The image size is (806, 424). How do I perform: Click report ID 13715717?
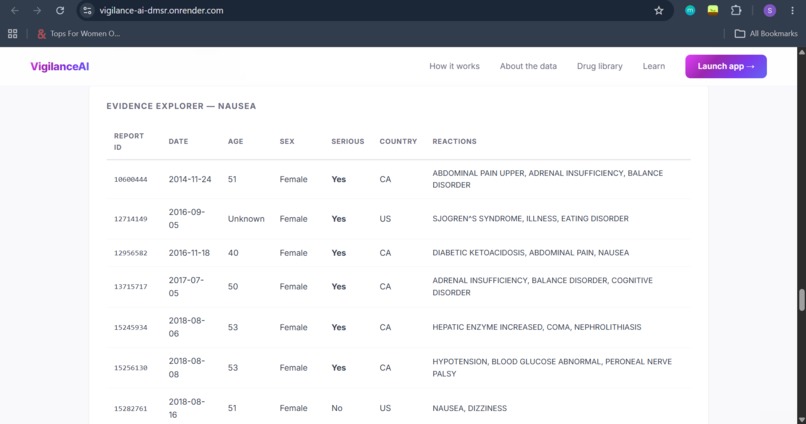tap(131, 287)
